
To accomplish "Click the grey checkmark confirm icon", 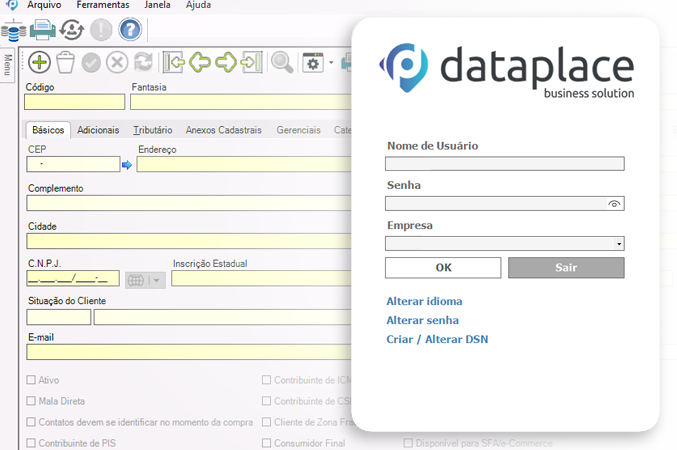I will [x=91, y=63].
